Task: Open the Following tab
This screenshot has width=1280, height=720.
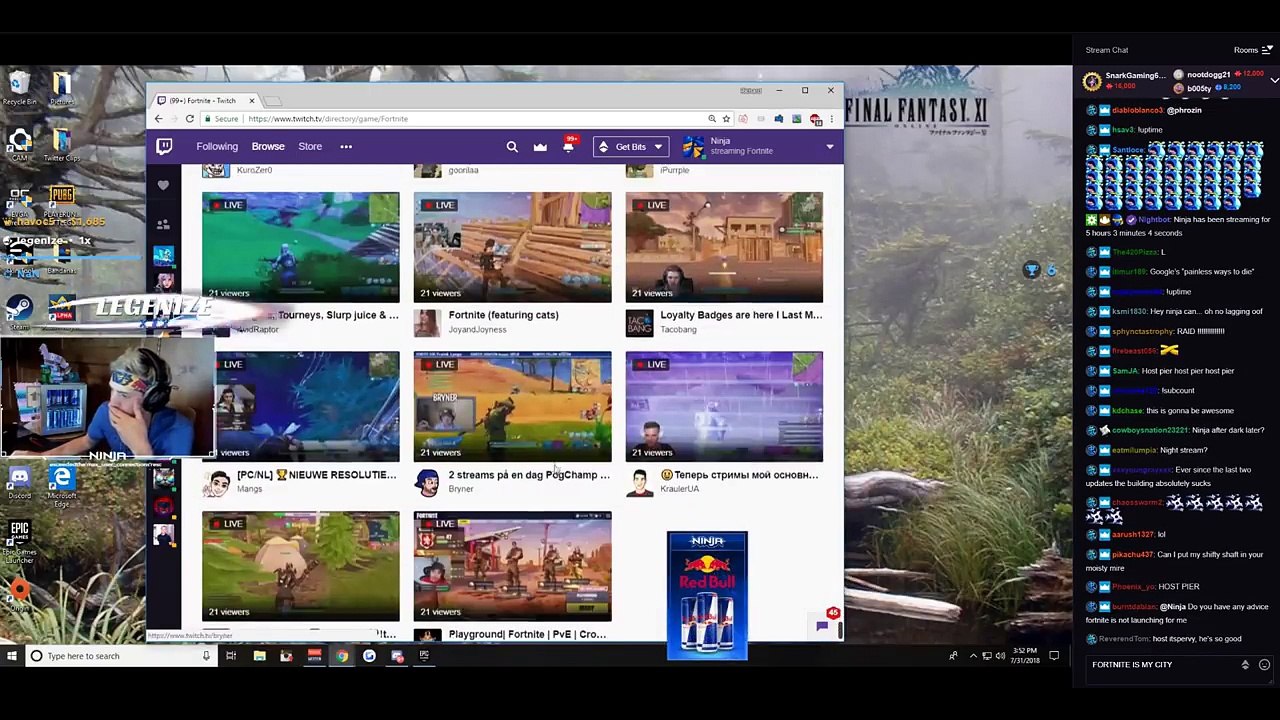Action: tap(217, 147)
